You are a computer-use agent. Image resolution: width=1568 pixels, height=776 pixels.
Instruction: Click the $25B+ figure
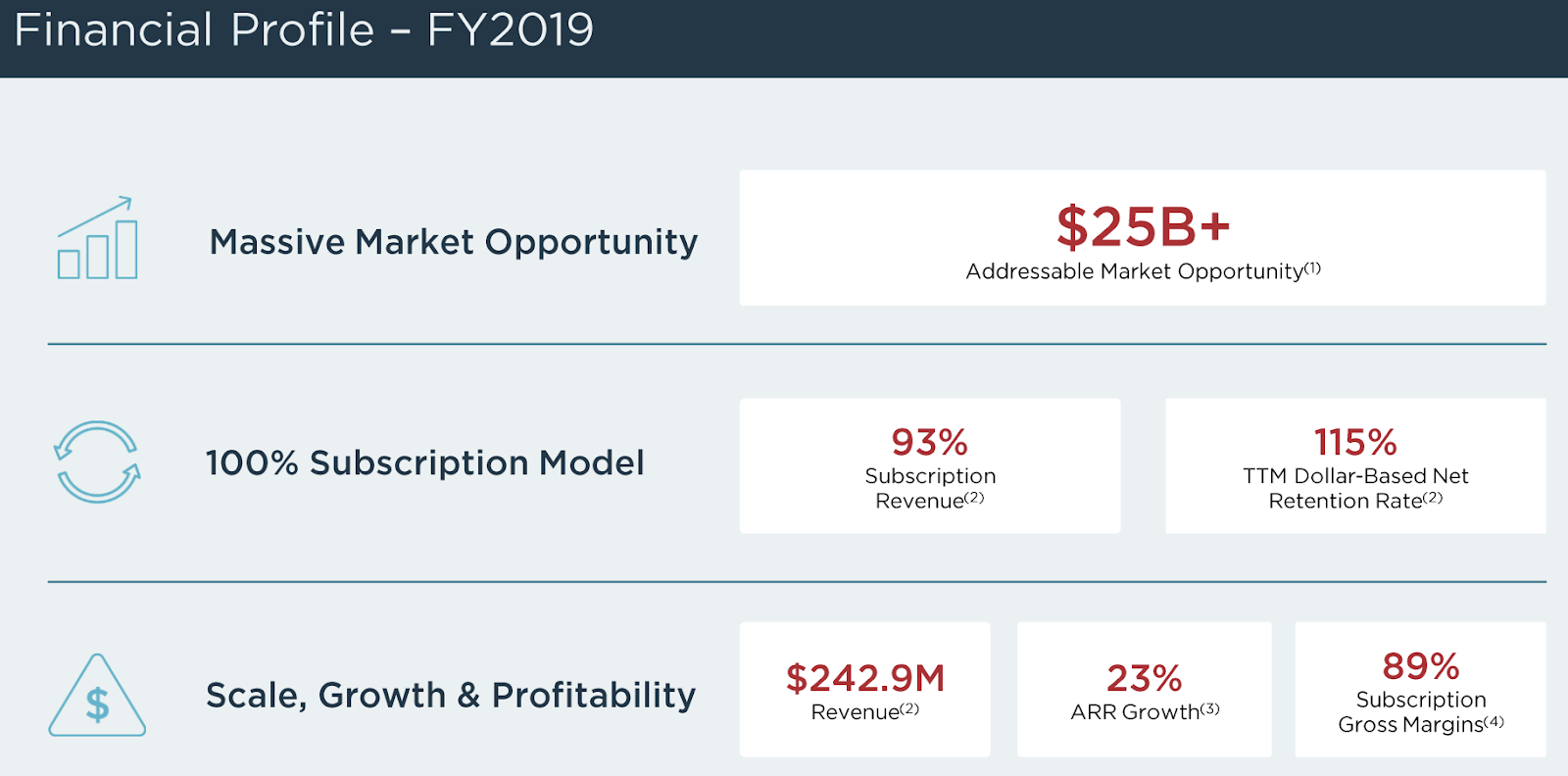(1143, 226)
